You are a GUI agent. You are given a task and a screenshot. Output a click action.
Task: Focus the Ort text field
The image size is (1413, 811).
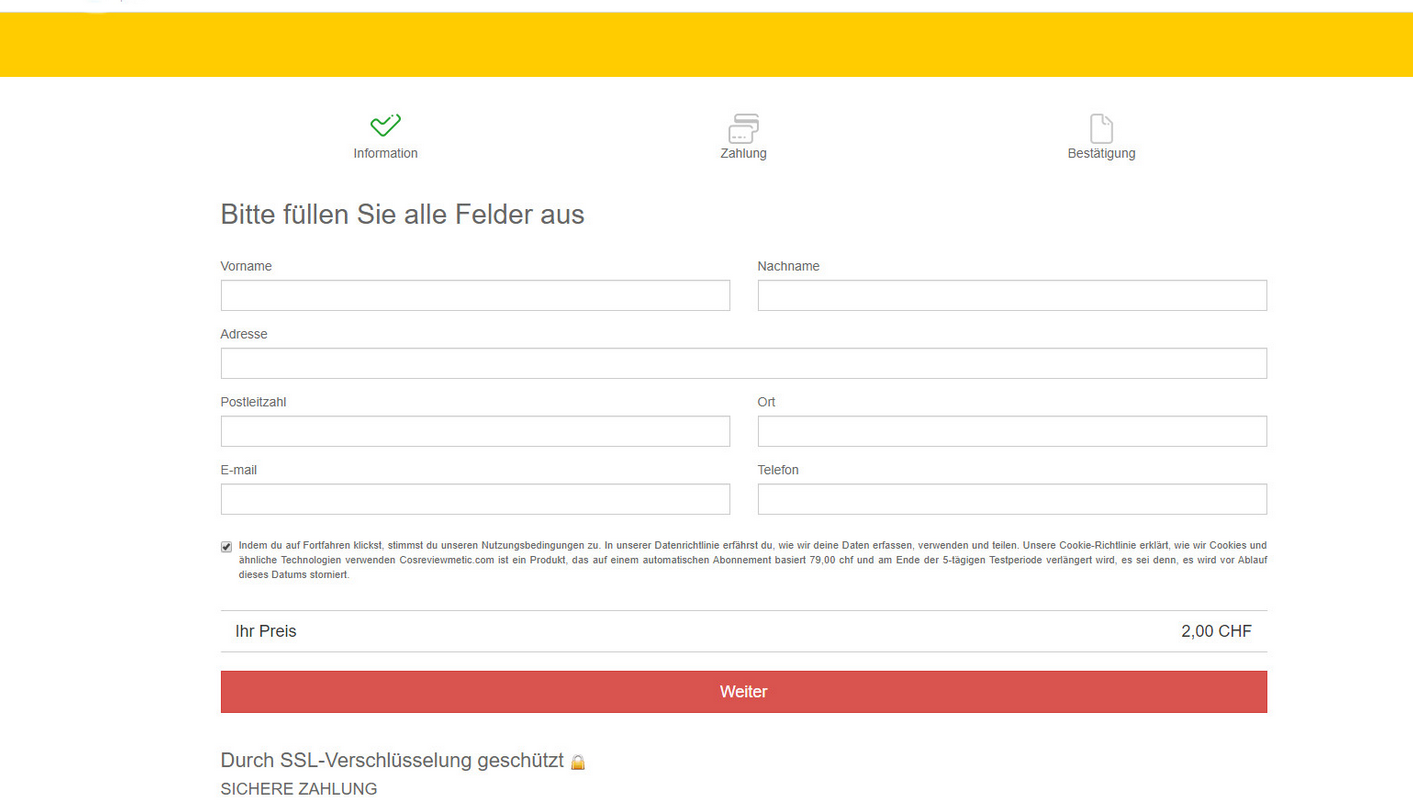click(x=1012, y=431)
